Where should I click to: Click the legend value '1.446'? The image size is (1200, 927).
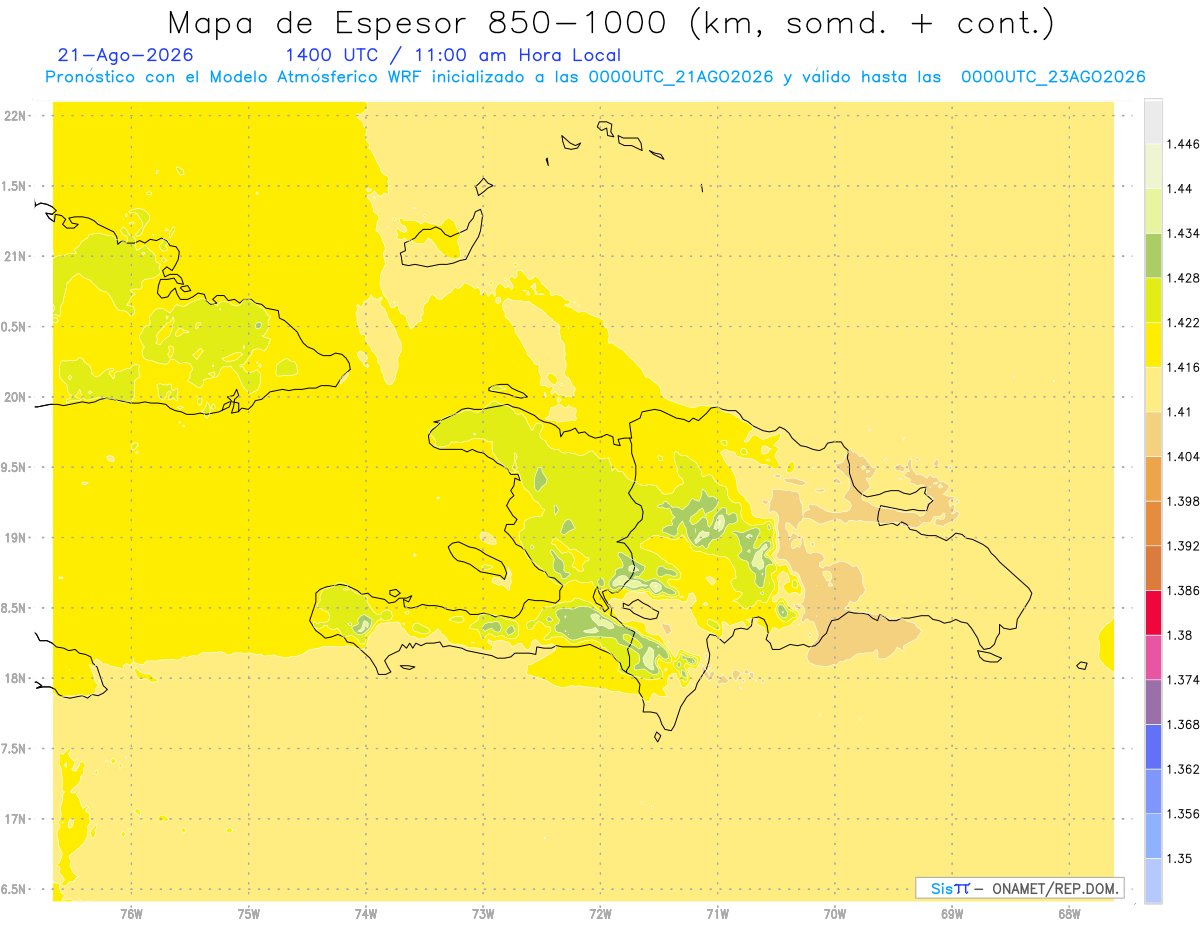tap(1183, 144)
